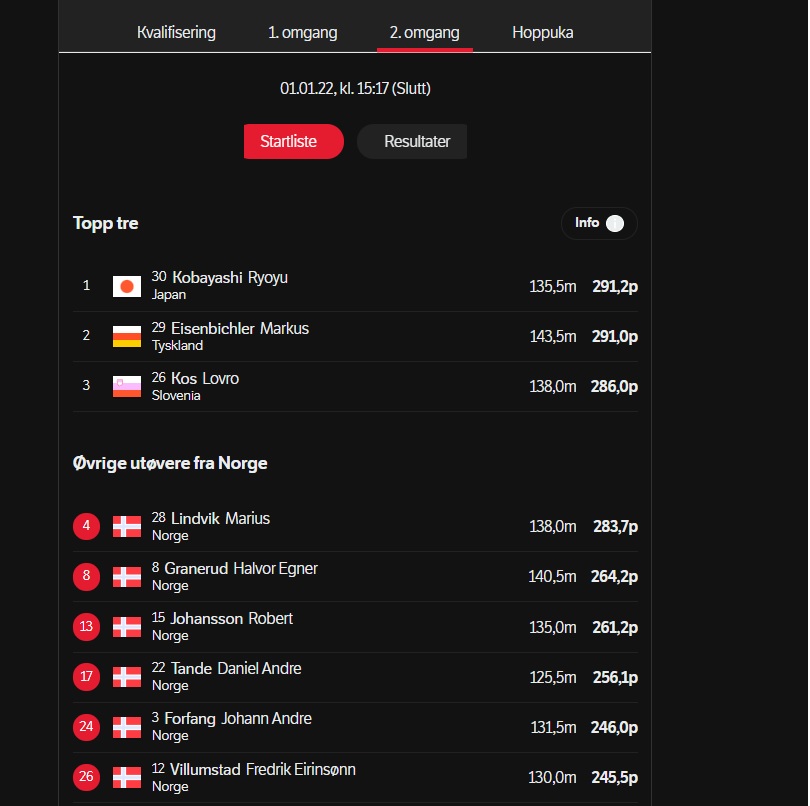Click Norway flag beside Tande Daniel Andre

[127, 677]
